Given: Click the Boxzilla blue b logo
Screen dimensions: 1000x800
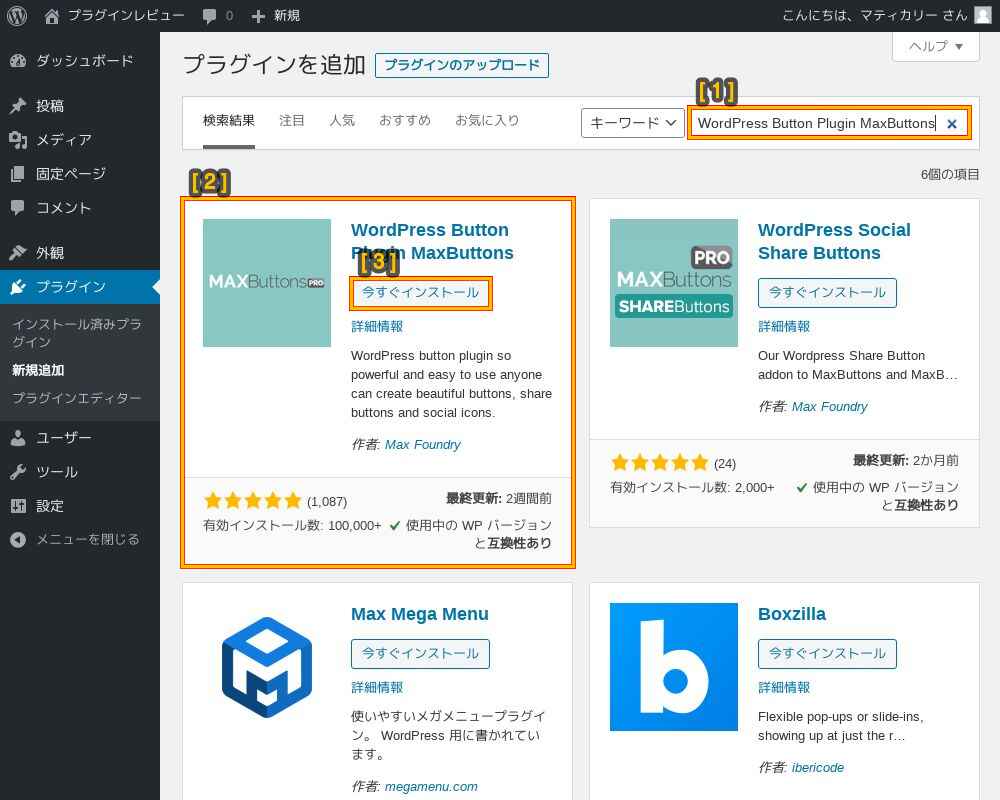Looking at the screenshot, I should click(x=673, y=667).
